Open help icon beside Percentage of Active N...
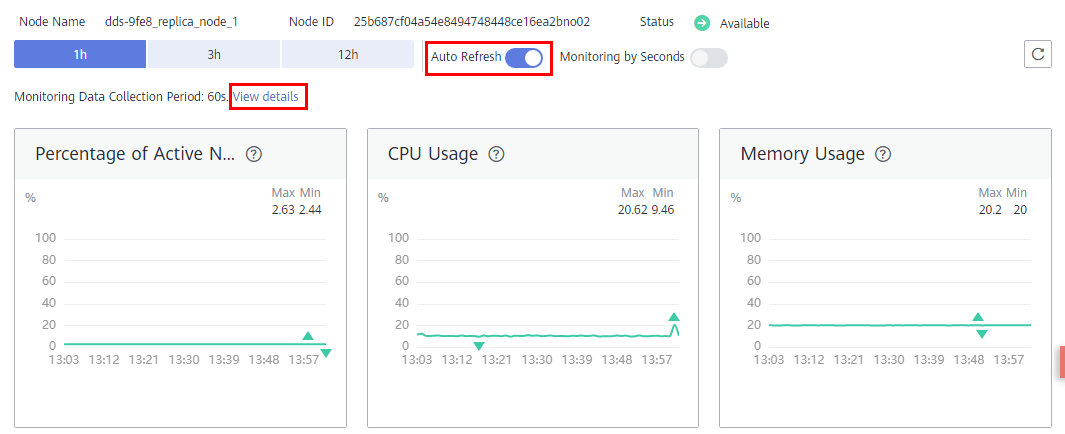 [254, 155]
